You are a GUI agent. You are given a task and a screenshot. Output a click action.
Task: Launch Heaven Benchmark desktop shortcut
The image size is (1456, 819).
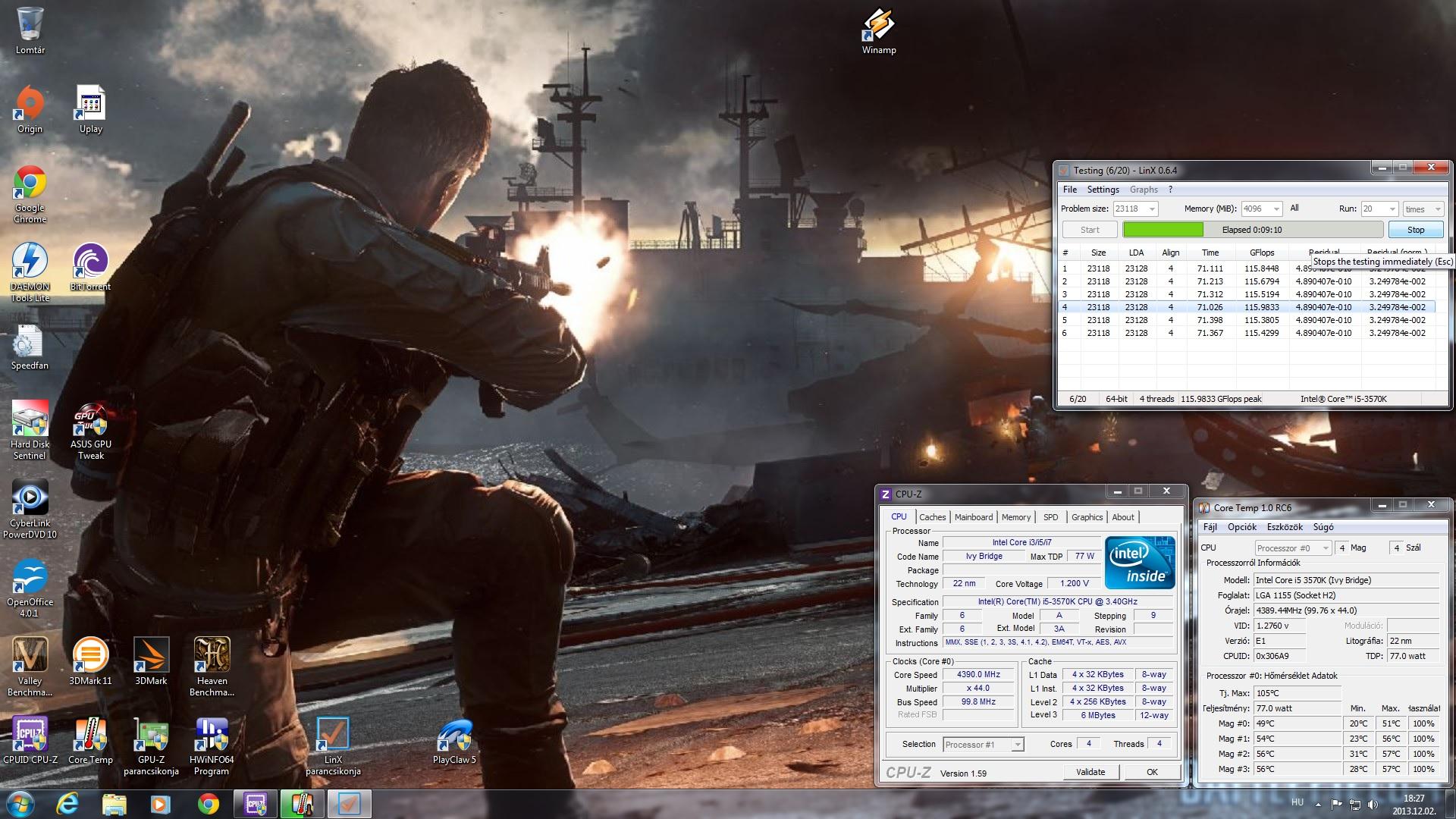212,667
